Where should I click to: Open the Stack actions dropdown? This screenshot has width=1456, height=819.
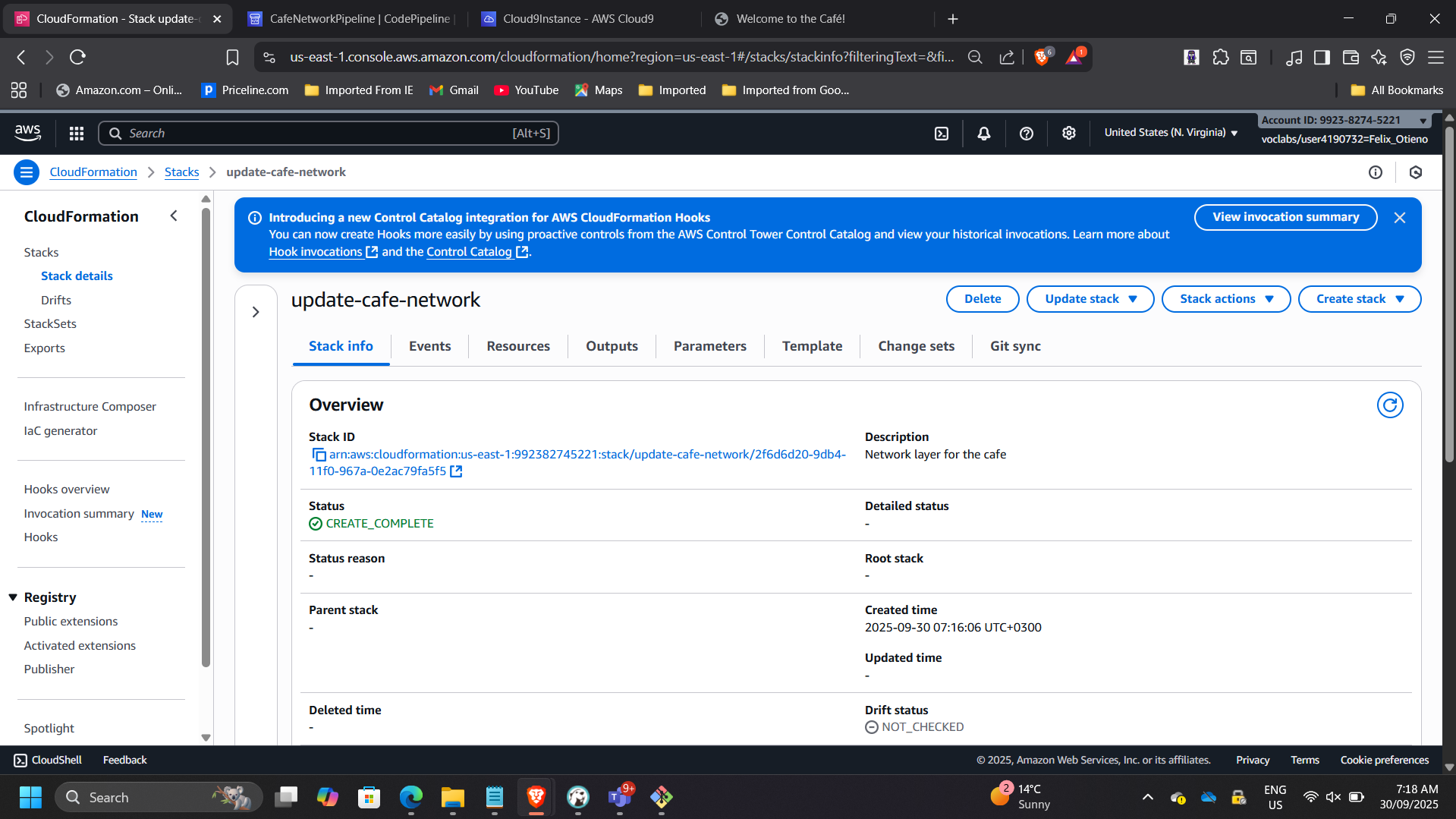pyautogui.click(x=1225, y=299)
